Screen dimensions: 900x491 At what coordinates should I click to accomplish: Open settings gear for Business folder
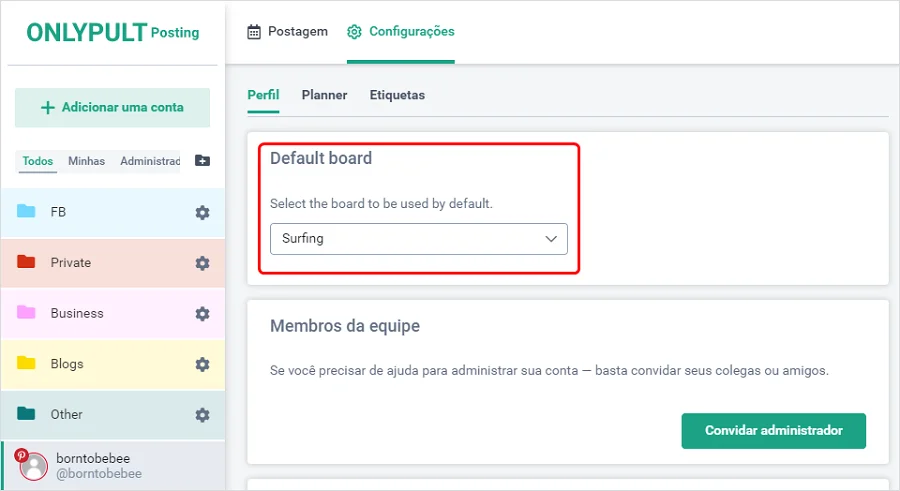click(x=202, y=313)
